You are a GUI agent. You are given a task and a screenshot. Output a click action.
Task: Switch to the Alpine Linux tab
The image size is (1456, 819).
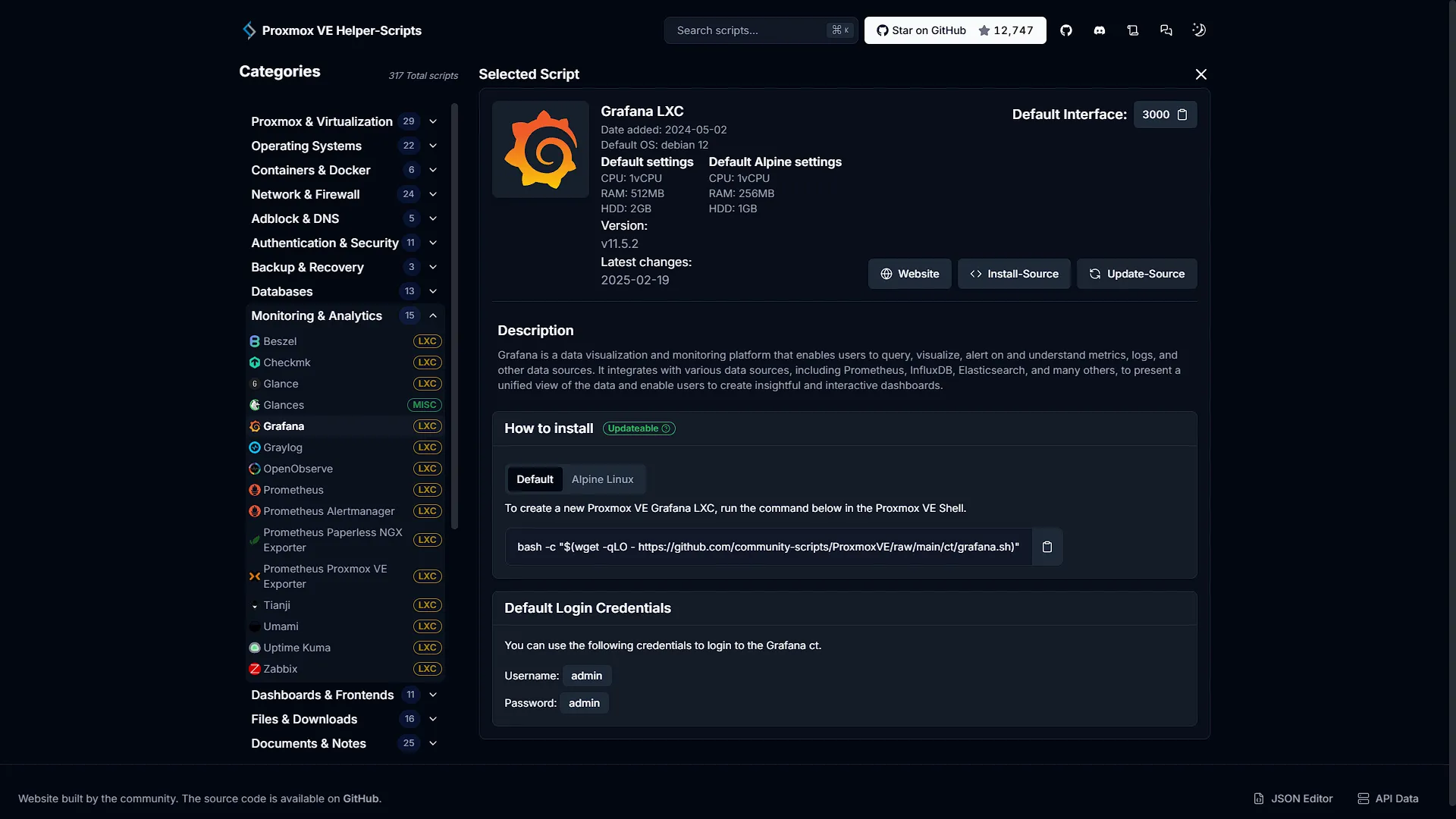coord(602,479)
